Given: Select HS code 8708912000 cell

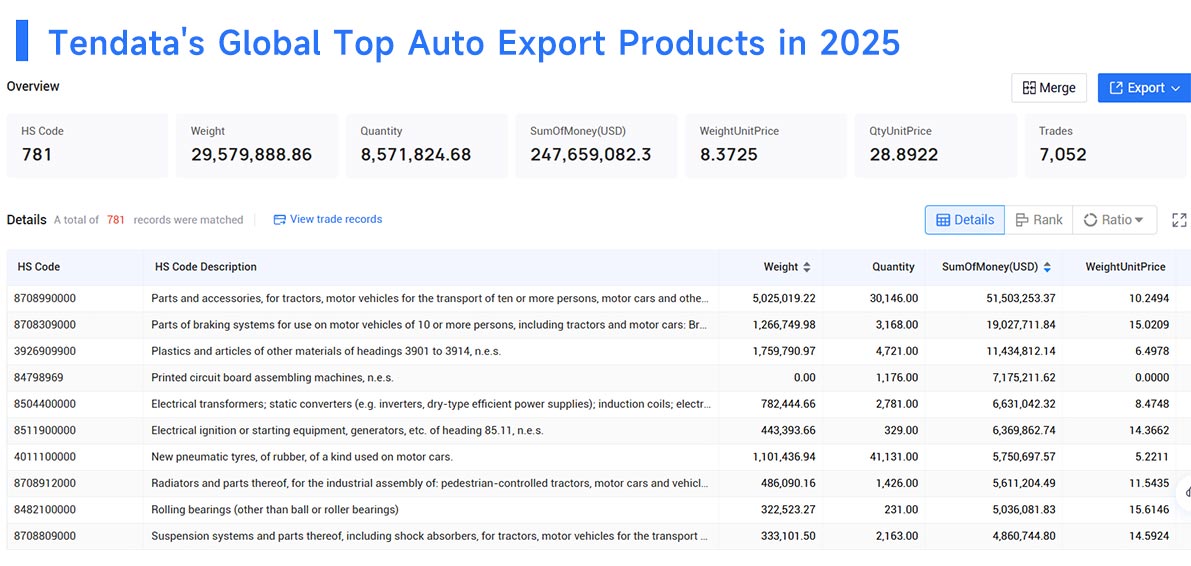Looking at the screenshot, I should 45,482.
